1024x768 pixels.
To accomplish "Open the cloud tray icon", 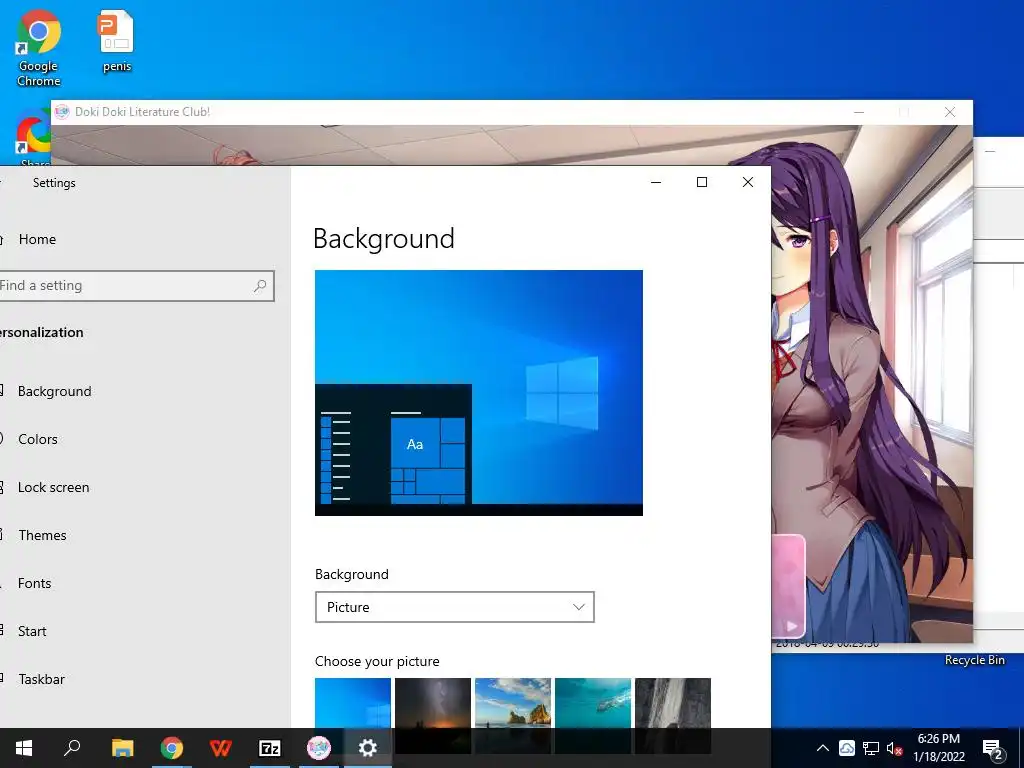I will [847, 748].
